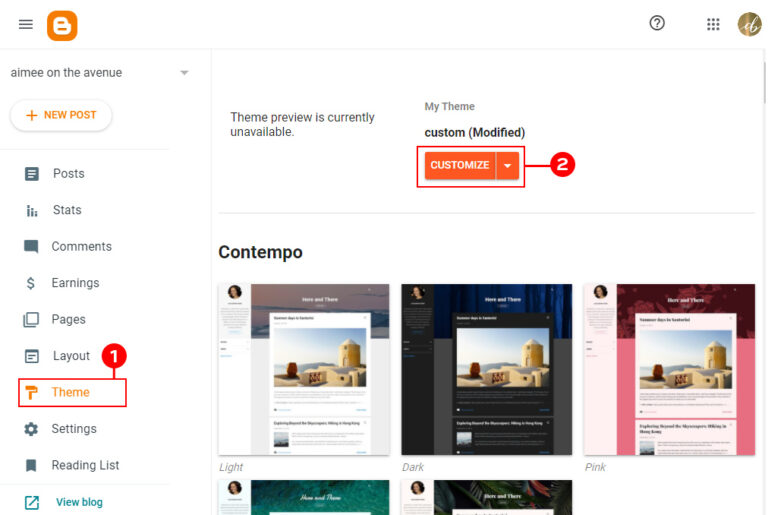Pick the tropical-leaves Contempo theme thumbnail below Dark
The height and width of the screenshot is (515, 768).
(x=486, y=497)
